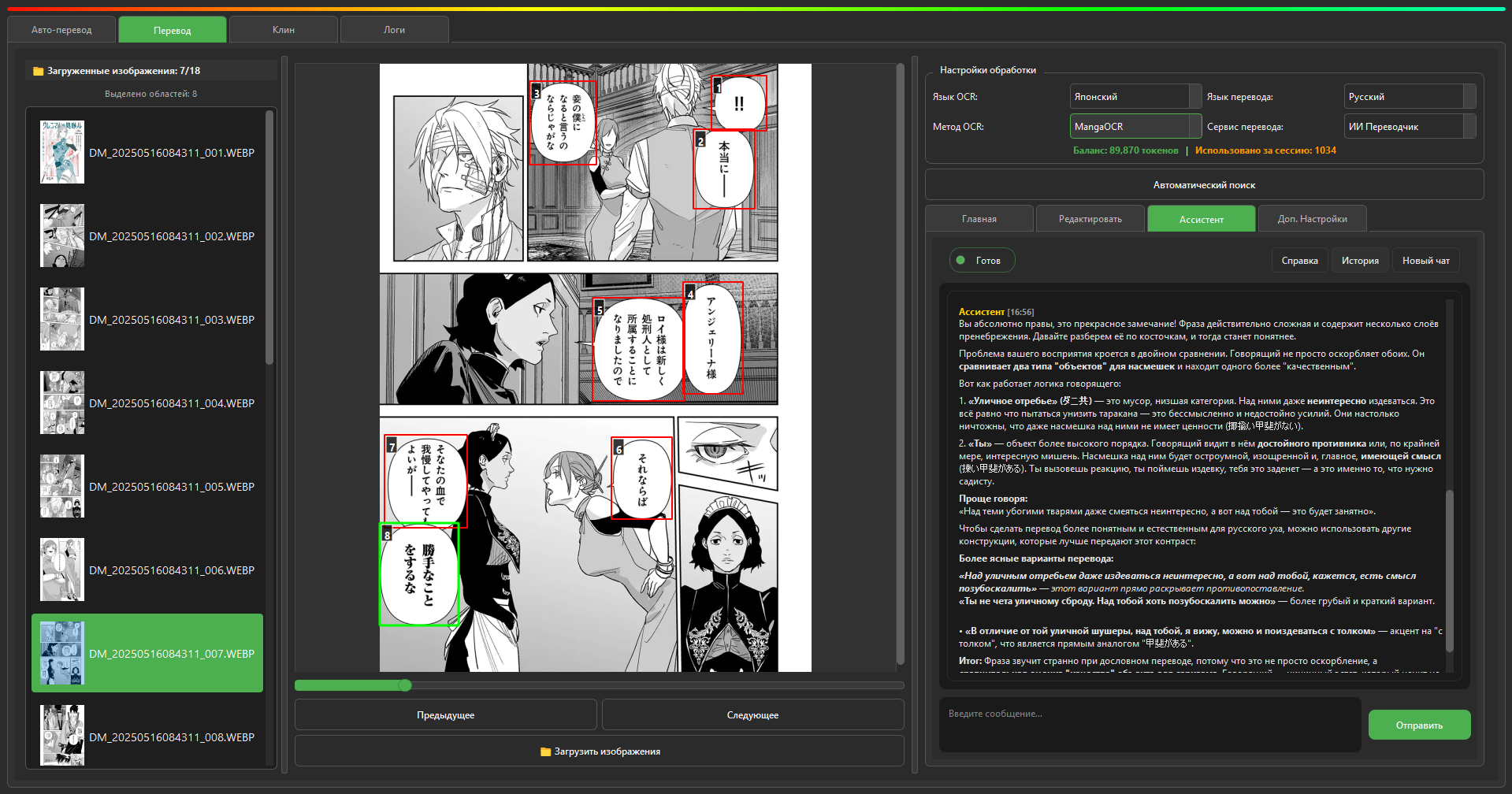Select region 5 speech bubble box
The height and width of the screenshot is (794, 1512).
coord(637,349)
